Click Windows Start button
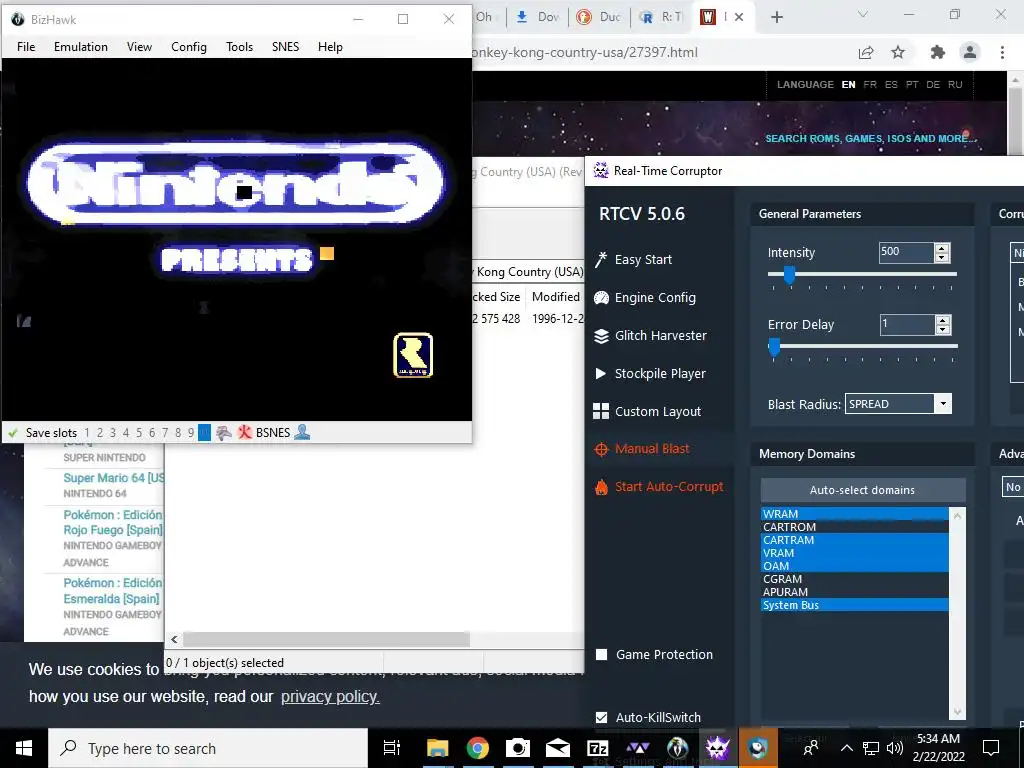Image resolution: width=1024 pixels, height=768 pixels. [24, 748]
